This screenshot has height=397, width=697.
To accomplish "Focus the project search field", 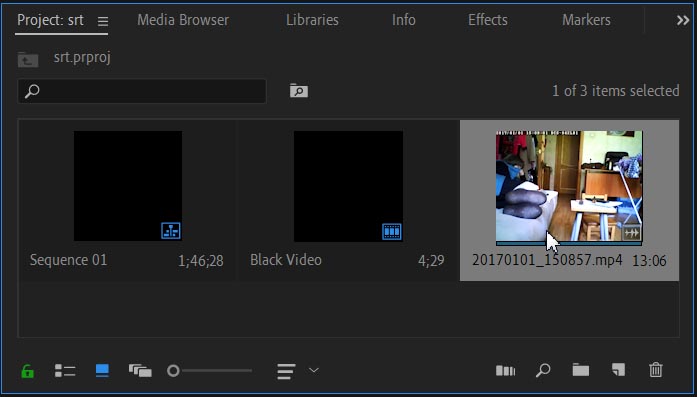I will point(142,91).
